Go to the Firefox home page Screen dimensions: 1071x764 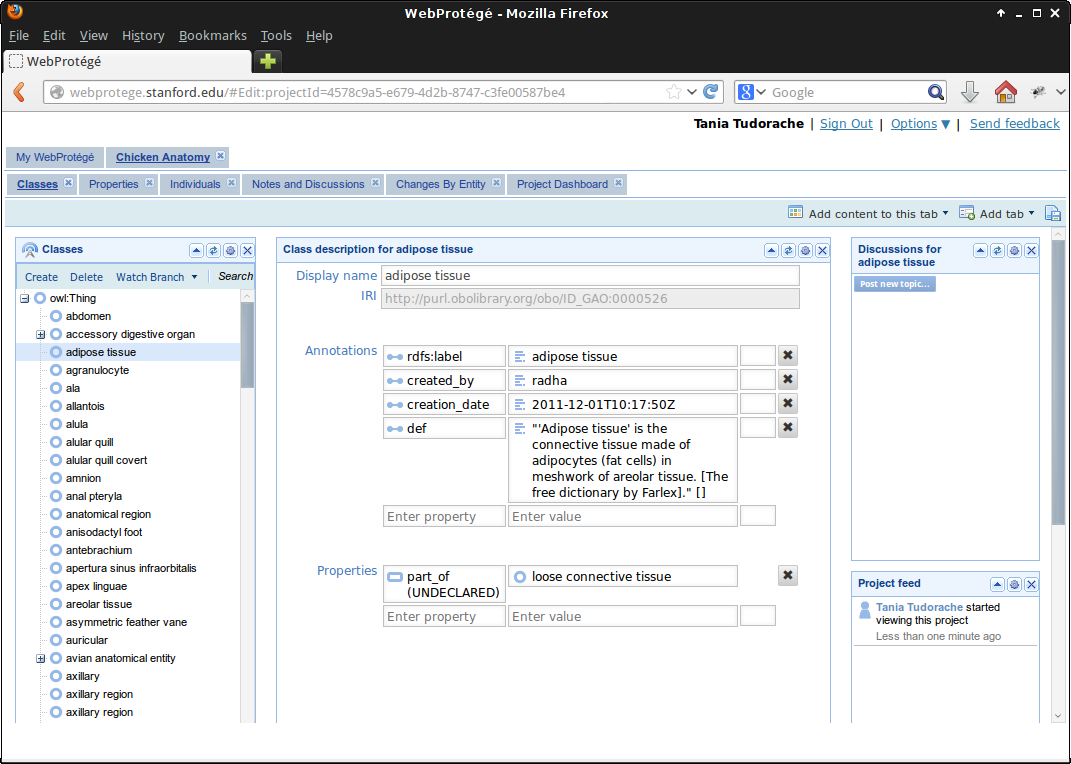(1005, 92)
